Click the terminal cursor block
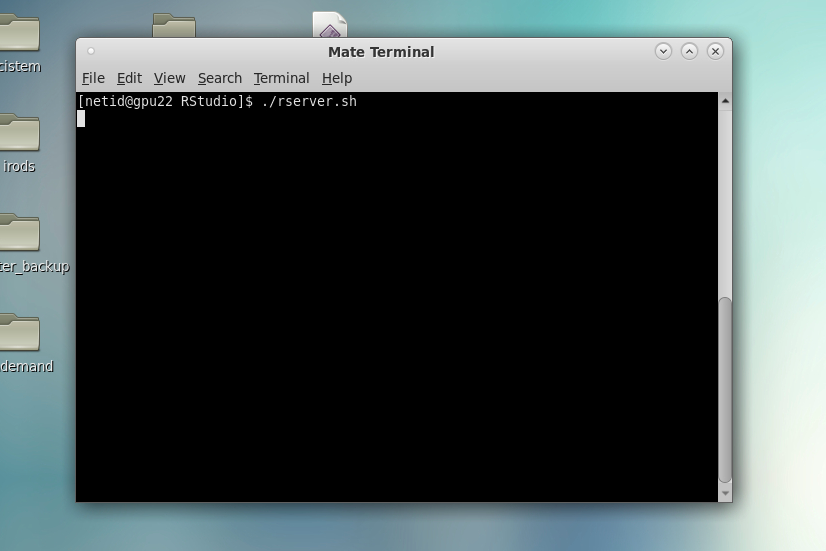This screenshot has width=826, height=551. [x=81, y=119]
